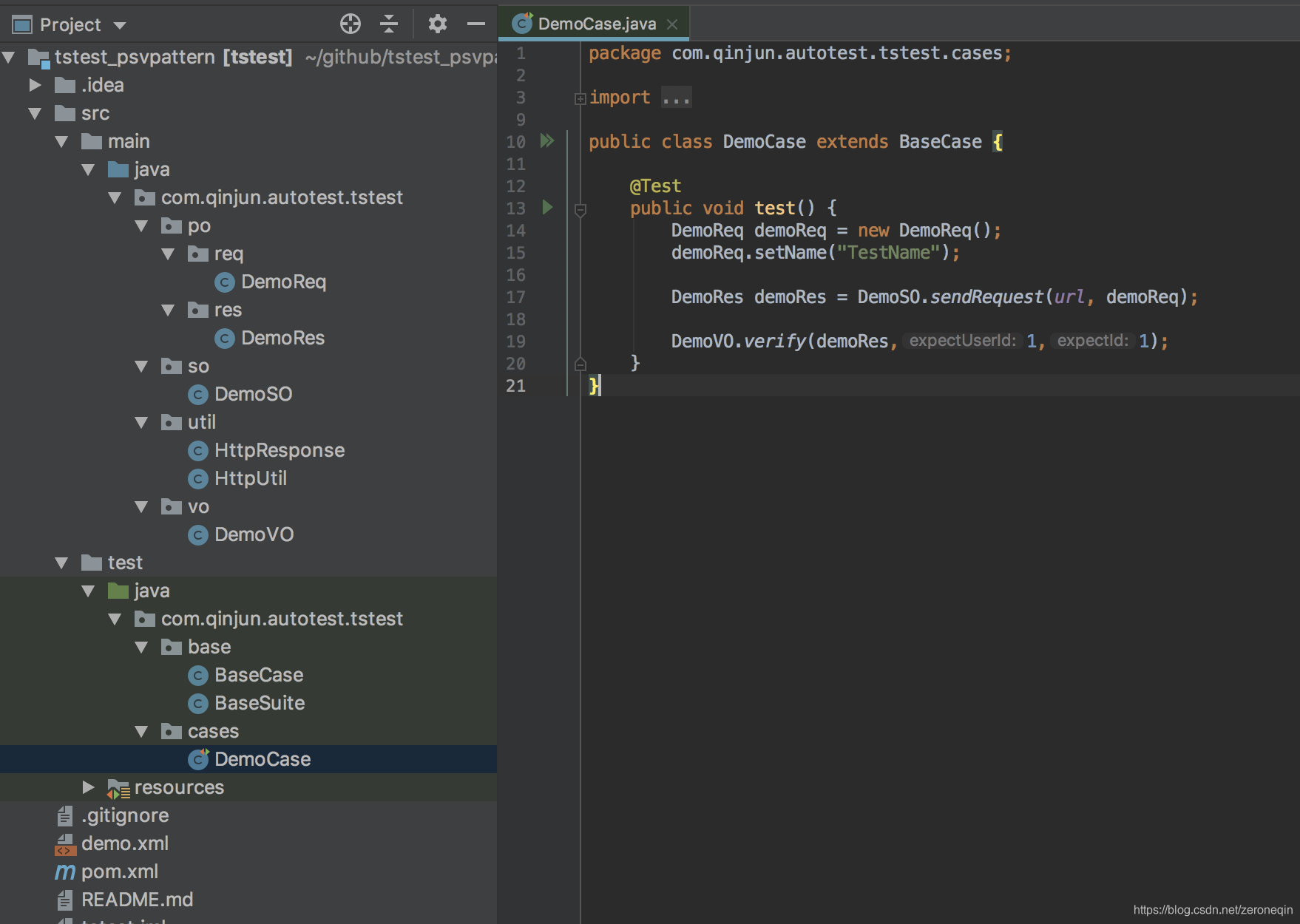Collapse the req package arrow

click(168, 254)
